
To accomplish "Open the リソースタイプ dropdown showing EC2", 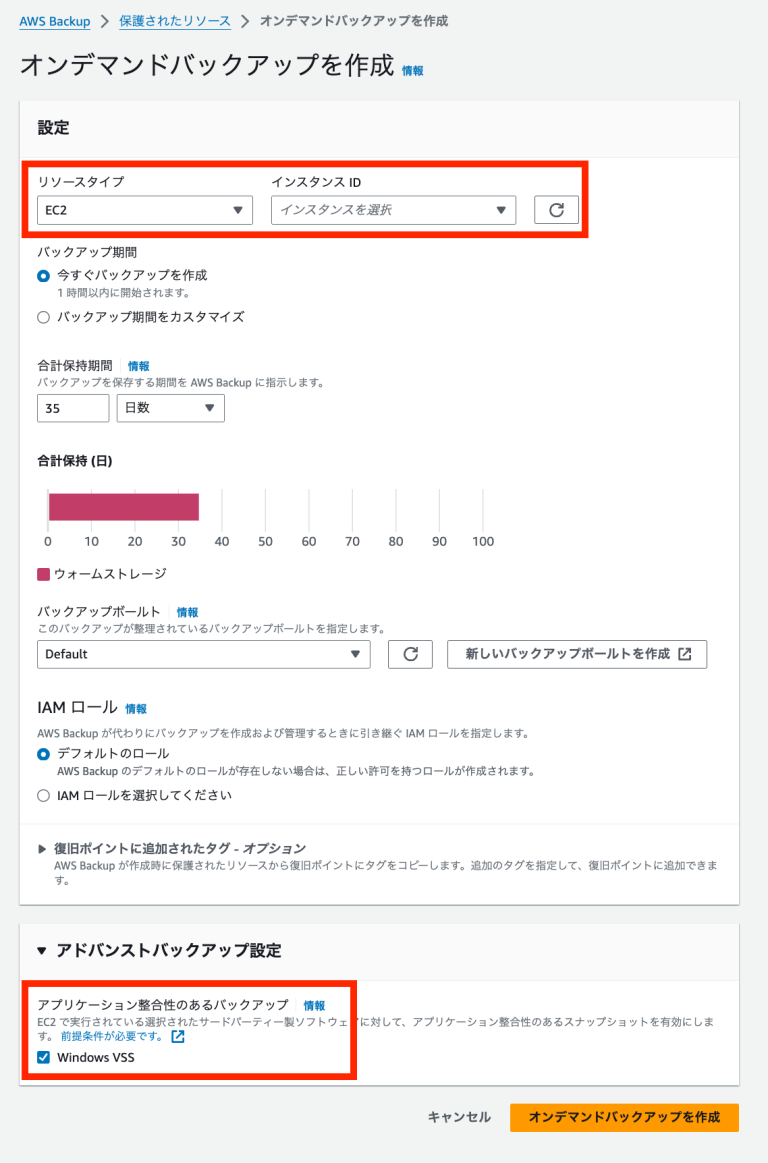I will pos(144,210).
